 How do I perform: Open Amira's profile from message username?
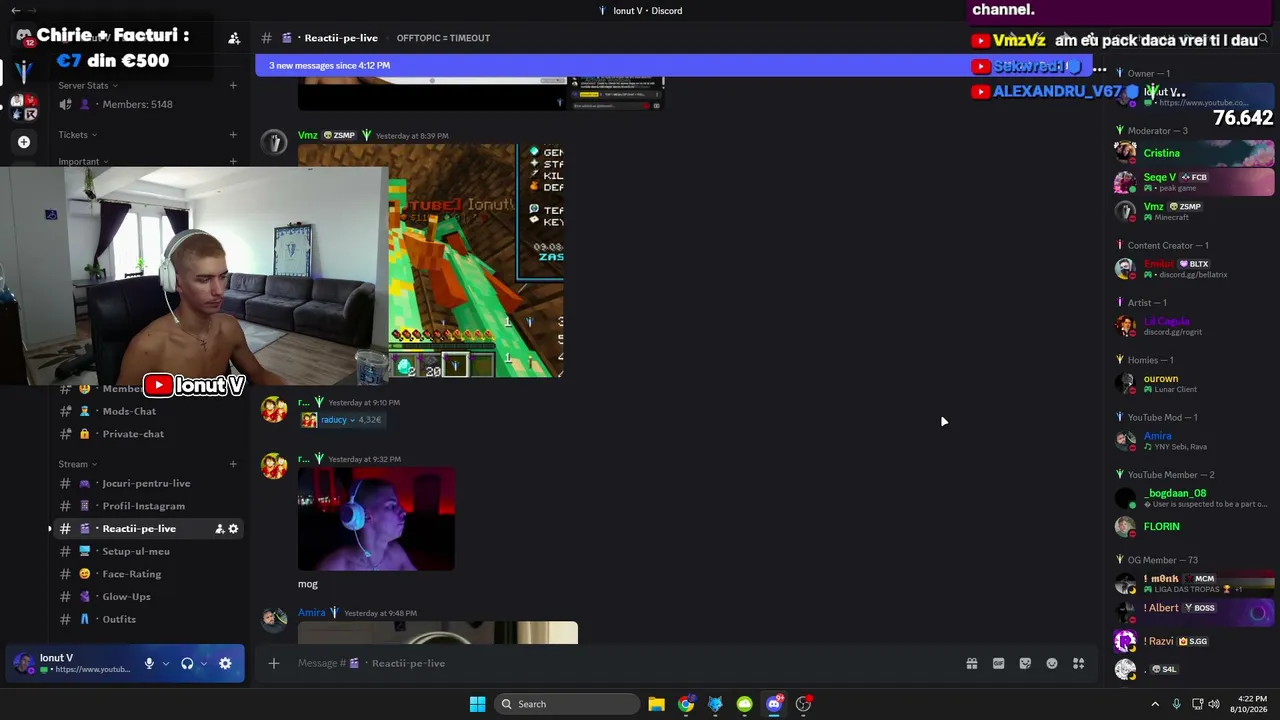[x=311, y=613]
